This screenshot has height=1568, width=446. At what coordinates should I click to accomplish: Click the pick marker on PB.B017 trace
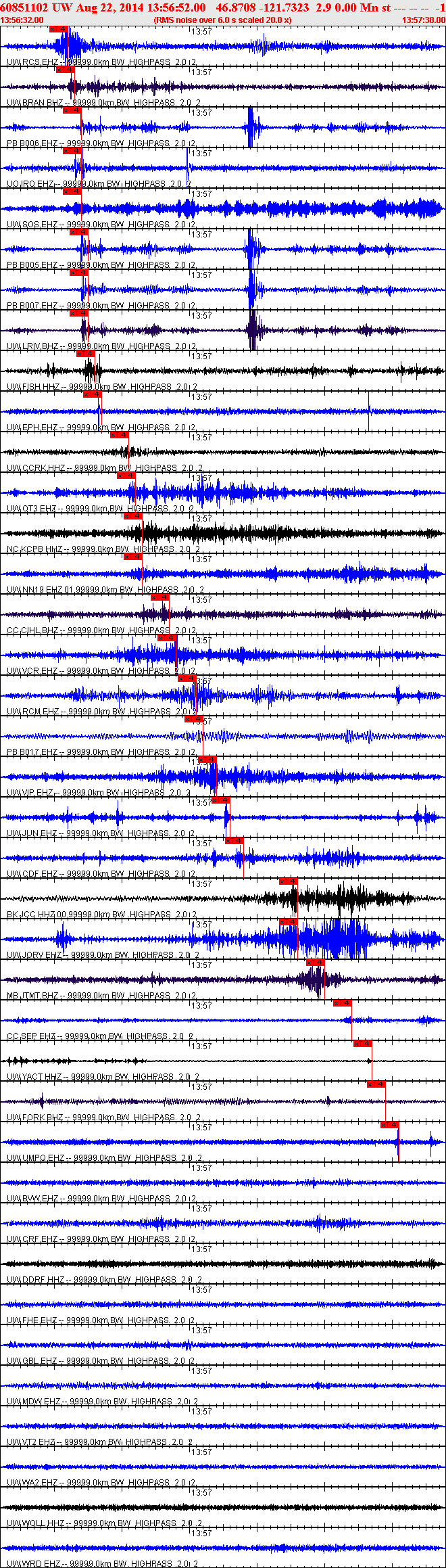click(x=194, y=719)
